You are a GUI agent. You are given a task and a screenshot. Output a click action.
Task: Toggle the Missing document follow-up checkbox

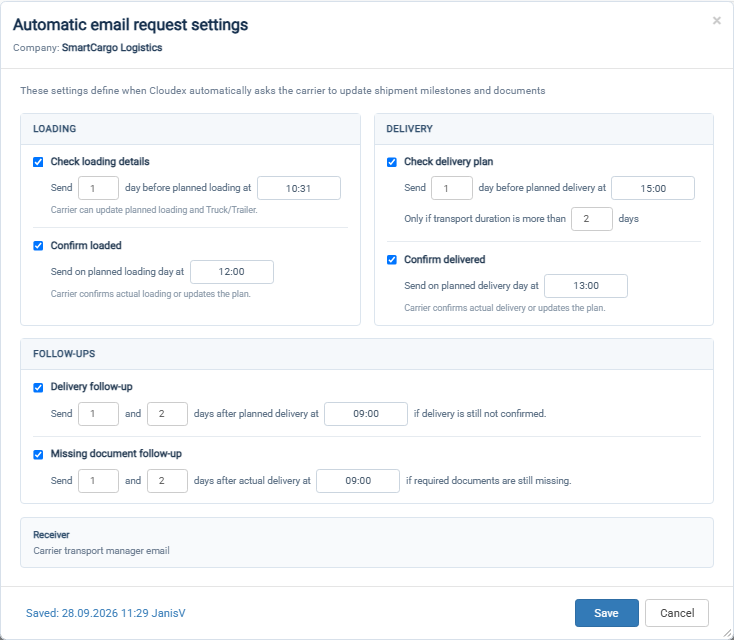tap(38, 454)
